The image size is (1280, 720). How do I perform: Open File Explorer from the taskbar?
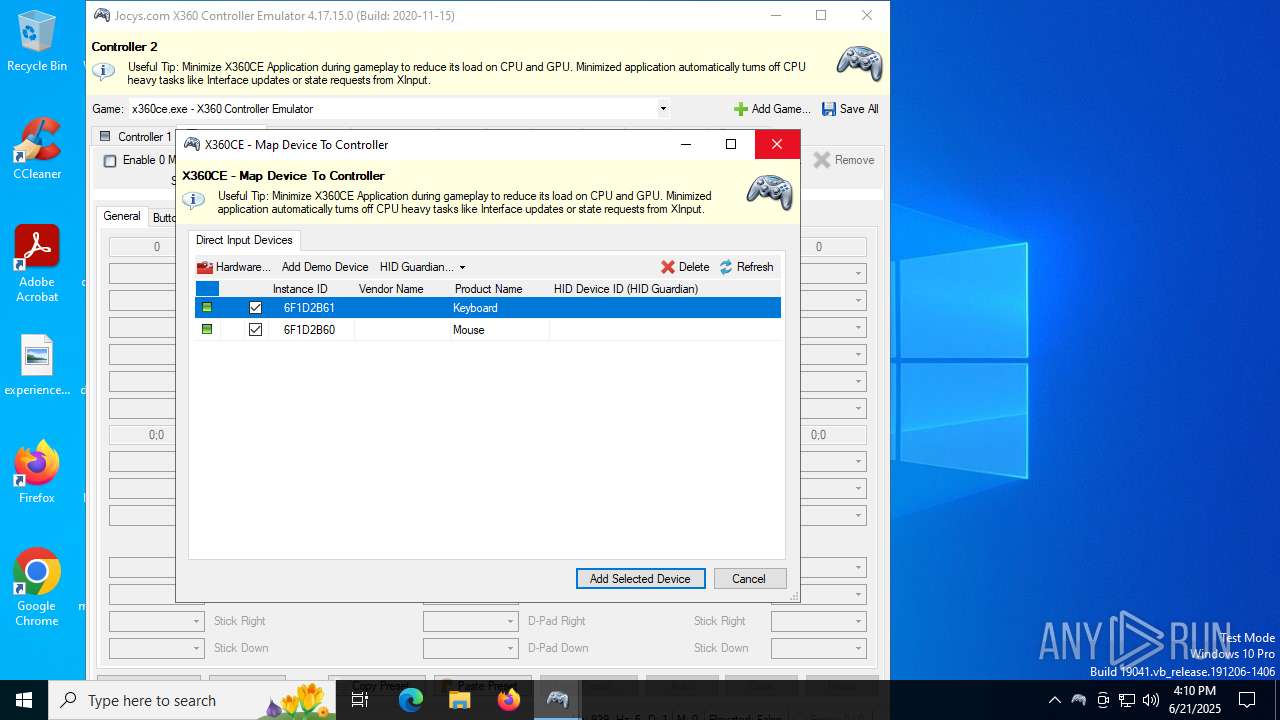(460, 700)
